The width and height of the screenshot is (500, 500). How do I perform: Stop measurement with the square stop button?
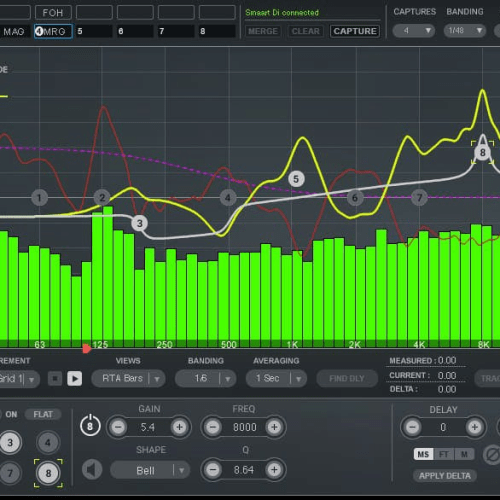coord(55,378)
